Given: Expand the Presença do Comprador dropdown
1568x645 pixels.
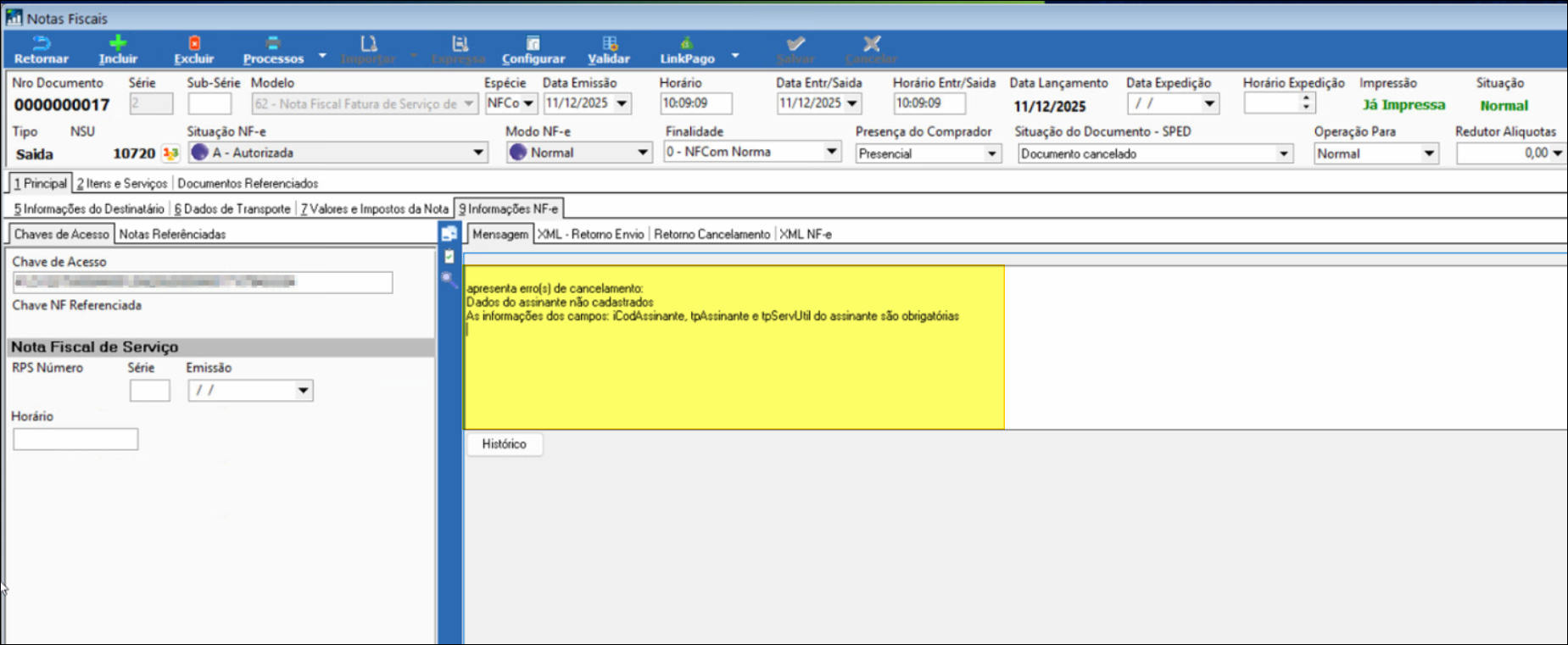Looking at the screenshot, I should coord(990,154).
